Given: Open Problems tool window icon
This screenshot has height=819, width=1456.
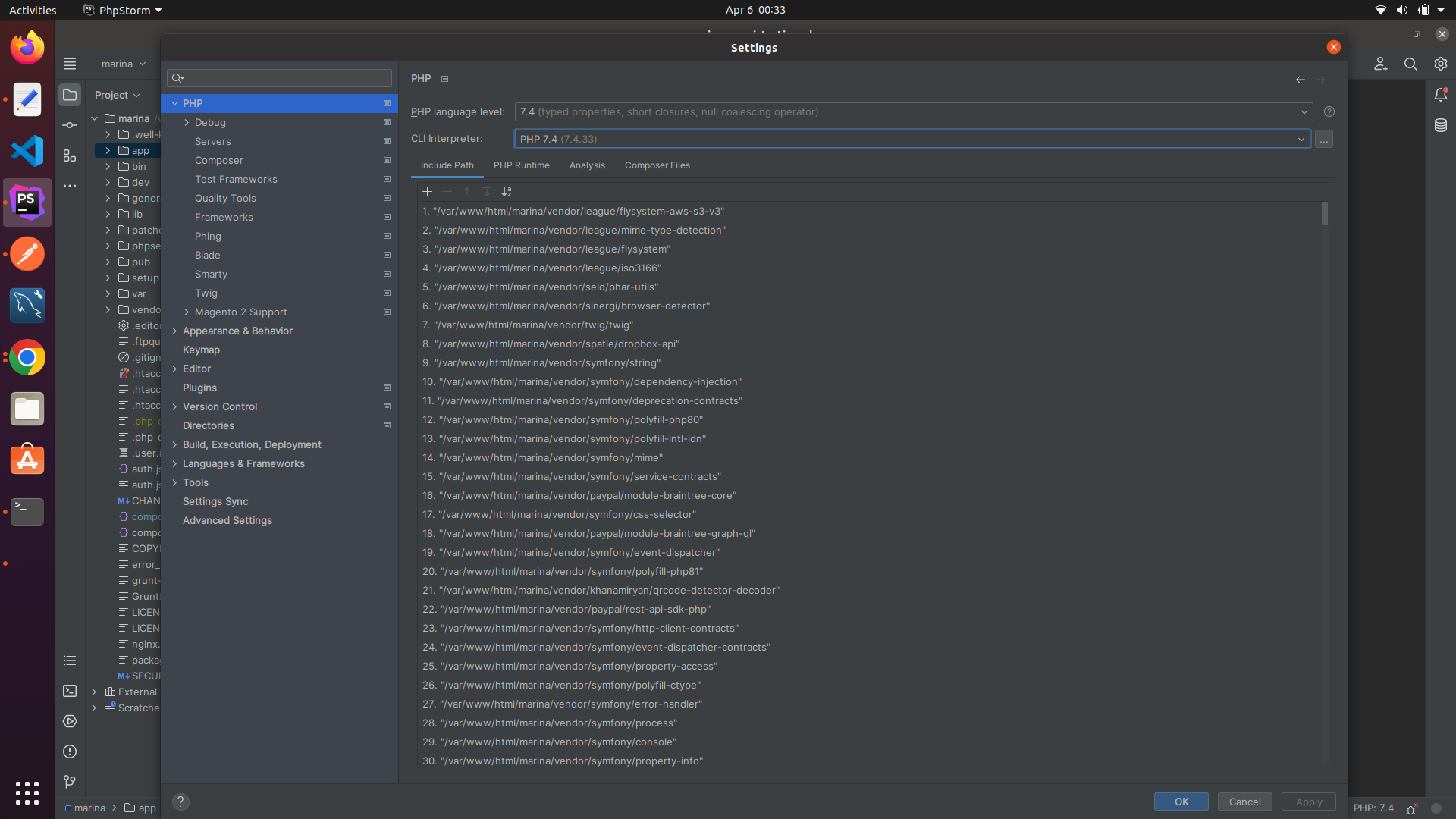Looking at the screenshot, I should click(x=70, y=752).
